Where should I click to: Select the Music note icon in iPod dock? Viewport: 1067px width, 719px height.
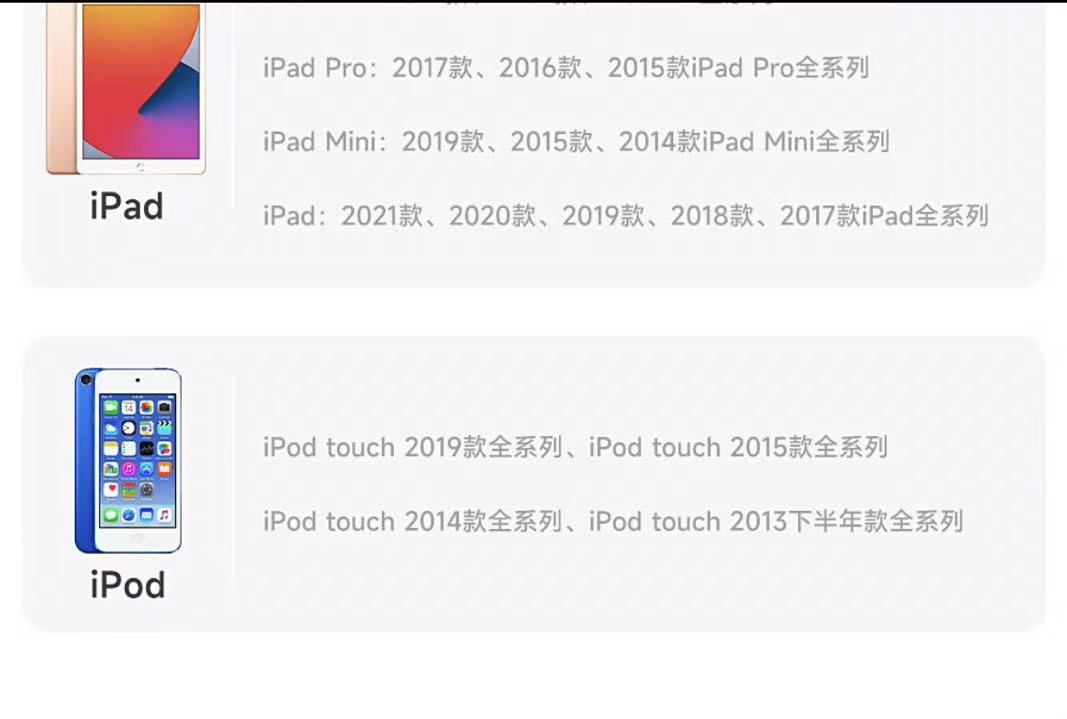(165, 515)
